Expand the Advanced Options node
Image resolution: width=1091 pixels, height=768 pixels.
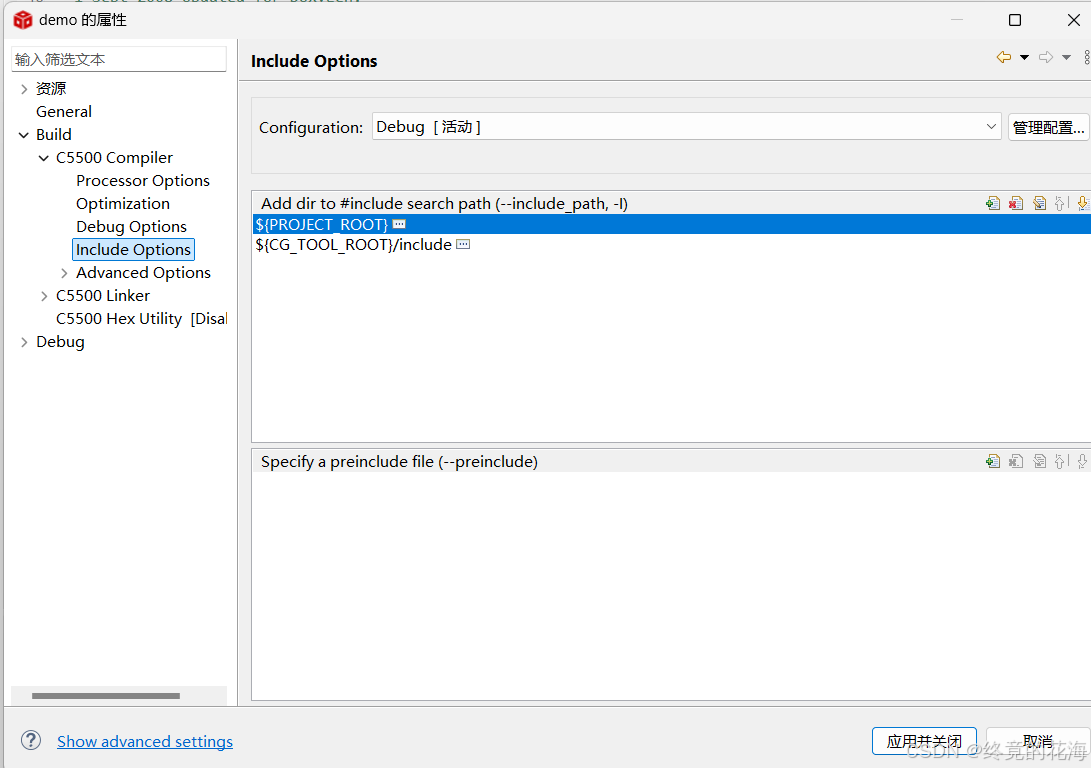click(x=64, y=273)
